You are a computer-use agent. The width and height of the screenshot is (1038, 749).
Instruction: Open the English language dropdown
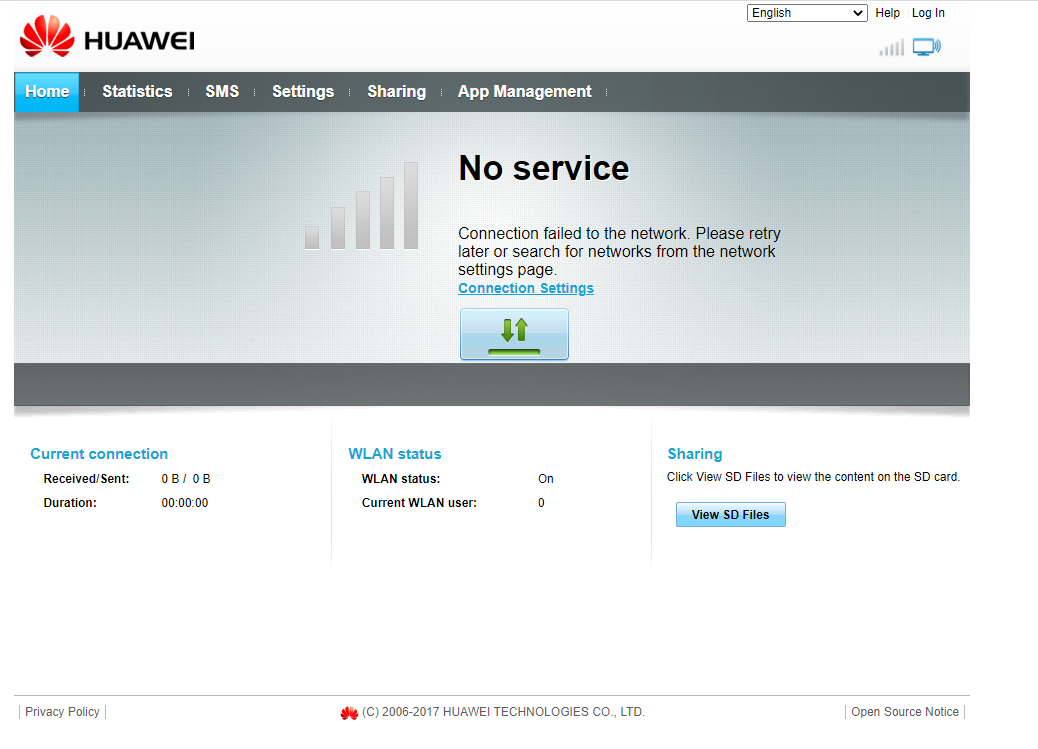tap(807, 13)
